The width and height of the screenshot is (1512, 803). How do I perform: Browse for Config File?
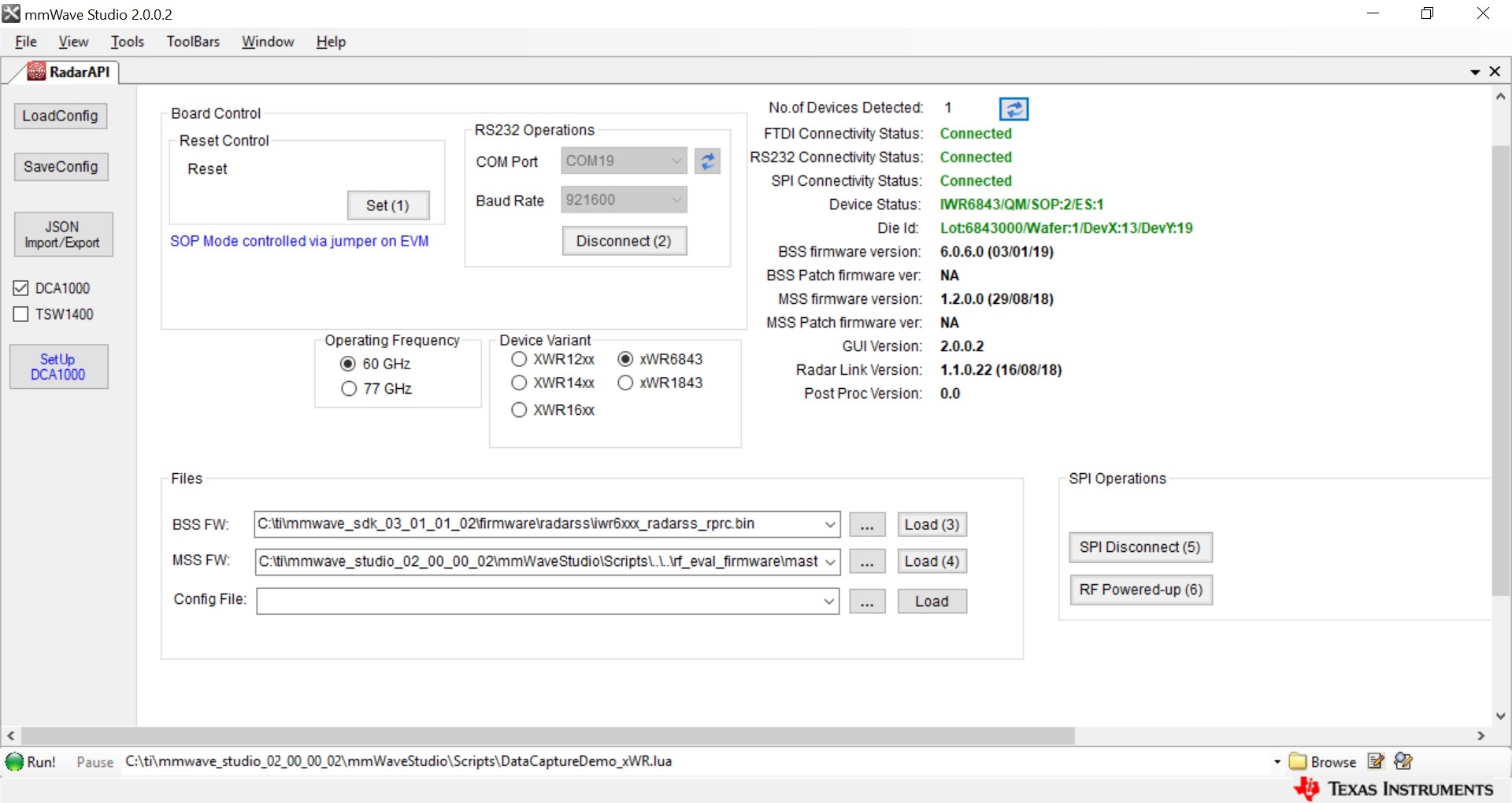point(867,601)
